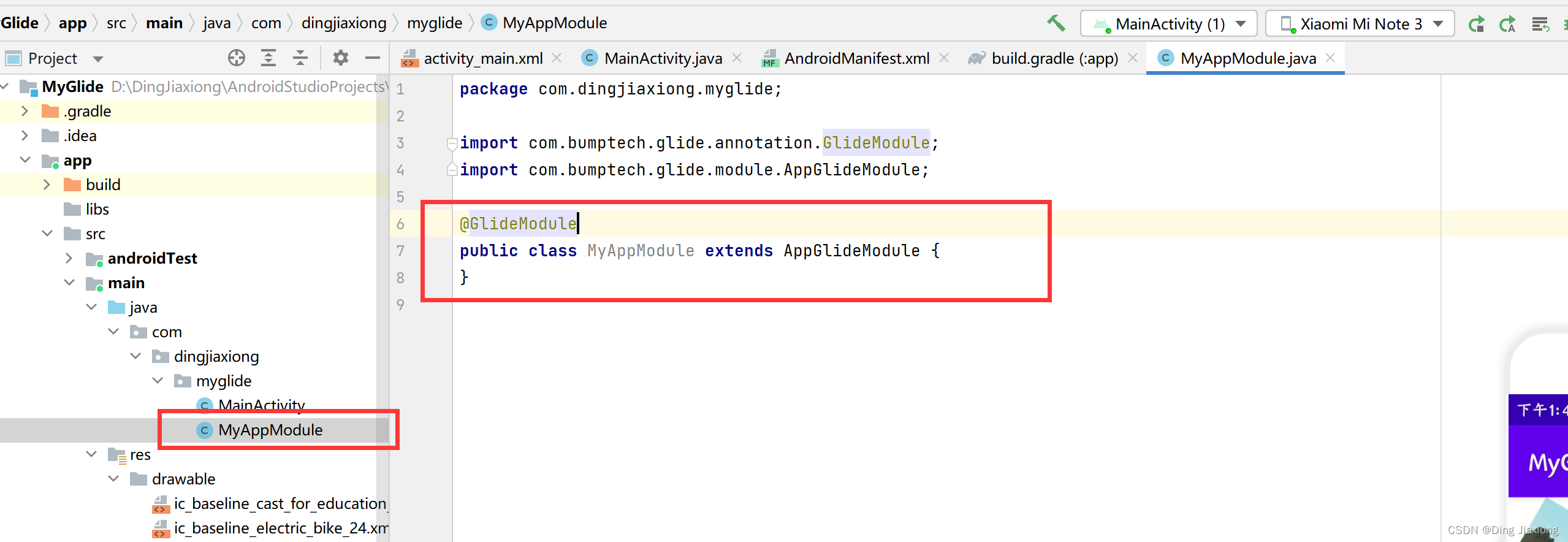Click the java breadcrumb in navigation bar
Image resolution: width=1568 pixels, height=542 pixels.
click(217, 23)
